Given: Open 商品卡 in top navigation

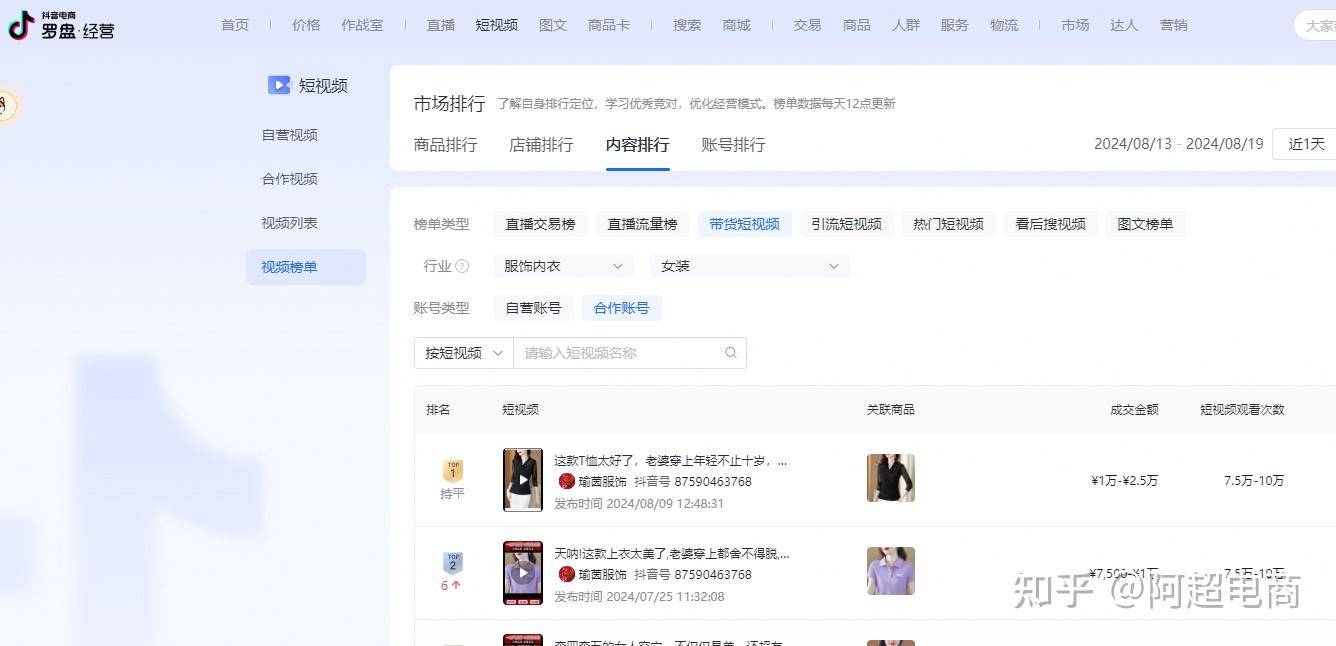Looking at the screenshot, I should click(609, 25).
